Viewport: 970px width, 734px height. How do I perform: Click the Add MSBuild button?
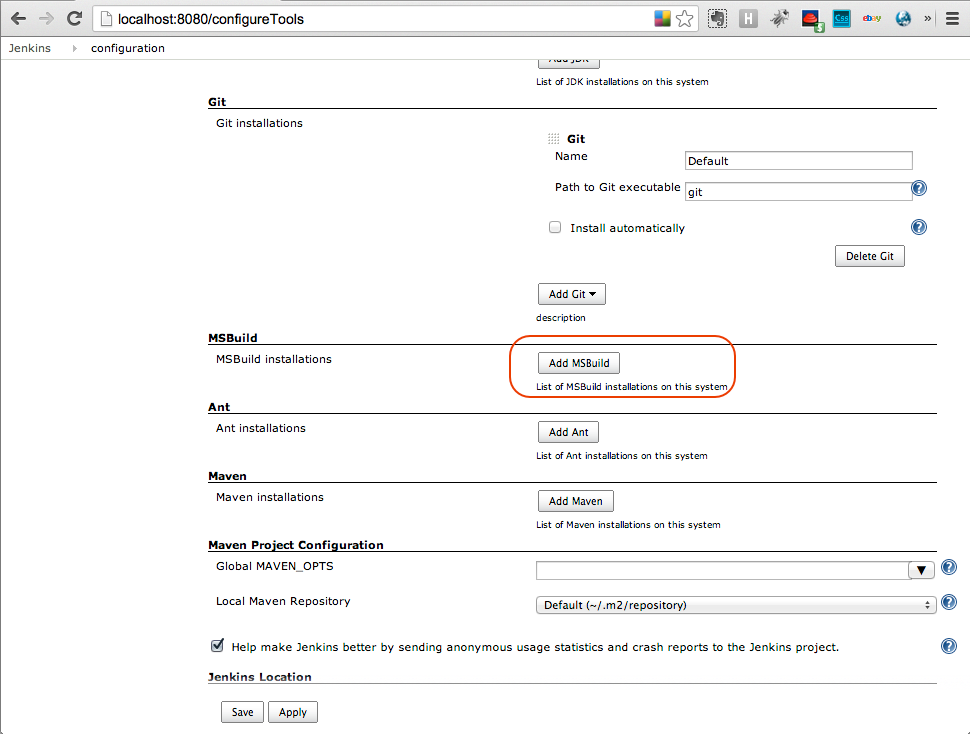pyautogui.click(x=578, y=363)
